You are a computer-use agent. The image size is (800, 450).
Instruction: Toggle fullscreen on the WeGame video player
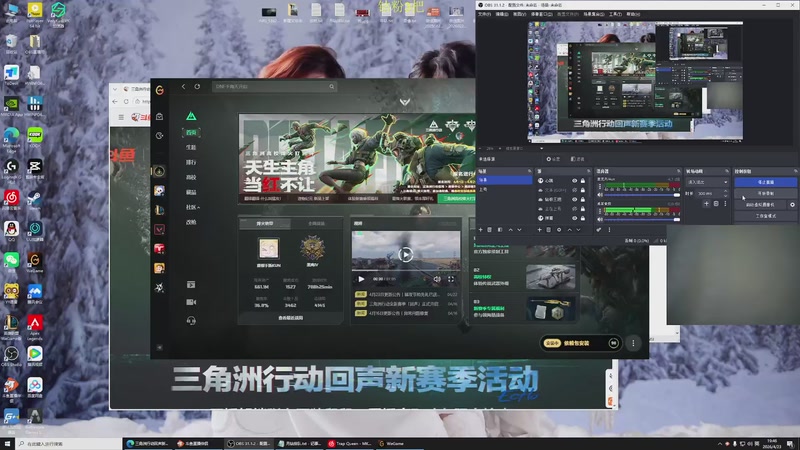click(451, 279)
